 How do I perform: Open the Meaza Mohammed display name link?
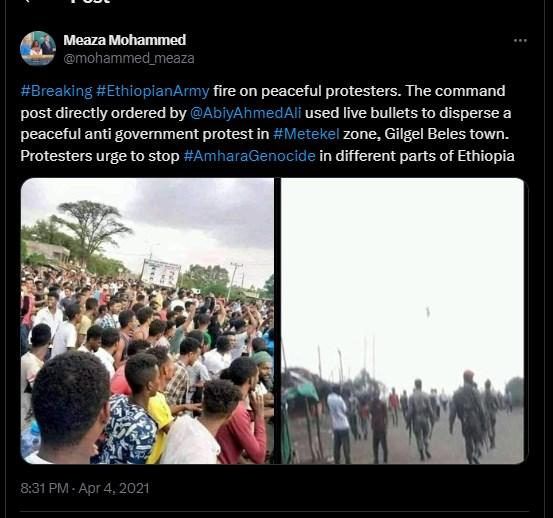pyautogui.click(x=124, y=40)
